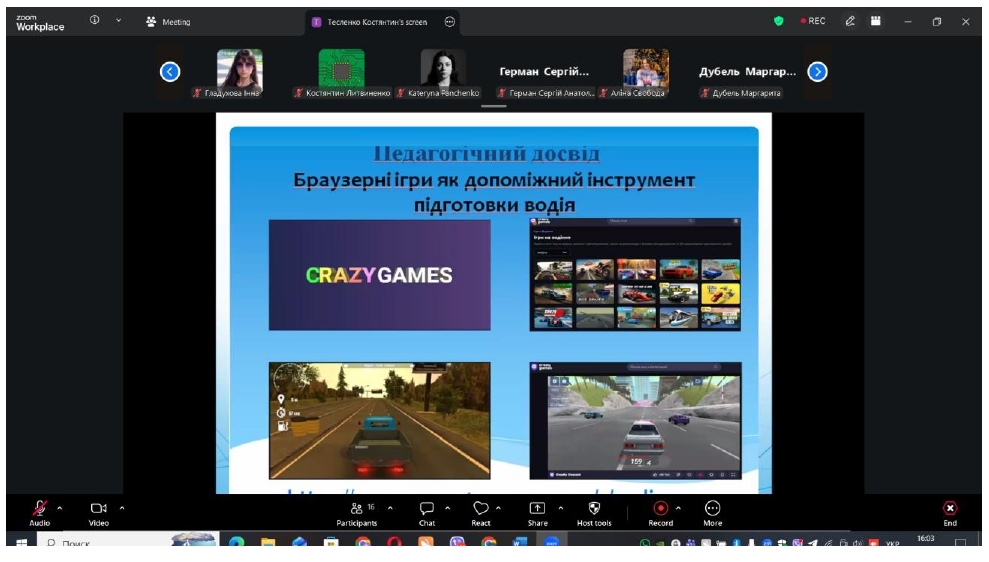The width and height of the screenshot is (989, 562).
Task: Click the Record circle icon
Action: (660, 508)
